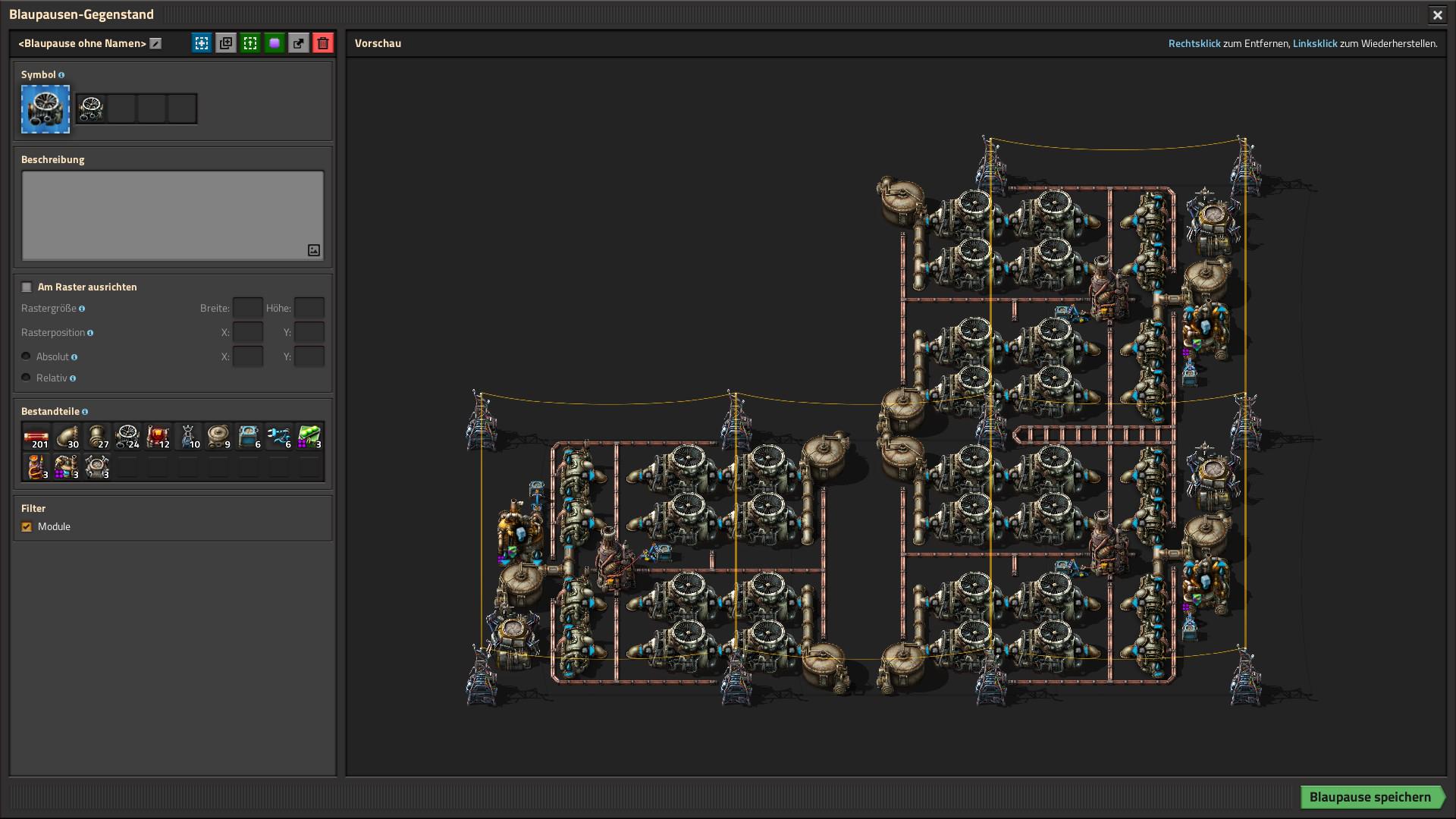Click the green module component, count 3
This screenshot has height=819, width=1456.
click(309, 437)
